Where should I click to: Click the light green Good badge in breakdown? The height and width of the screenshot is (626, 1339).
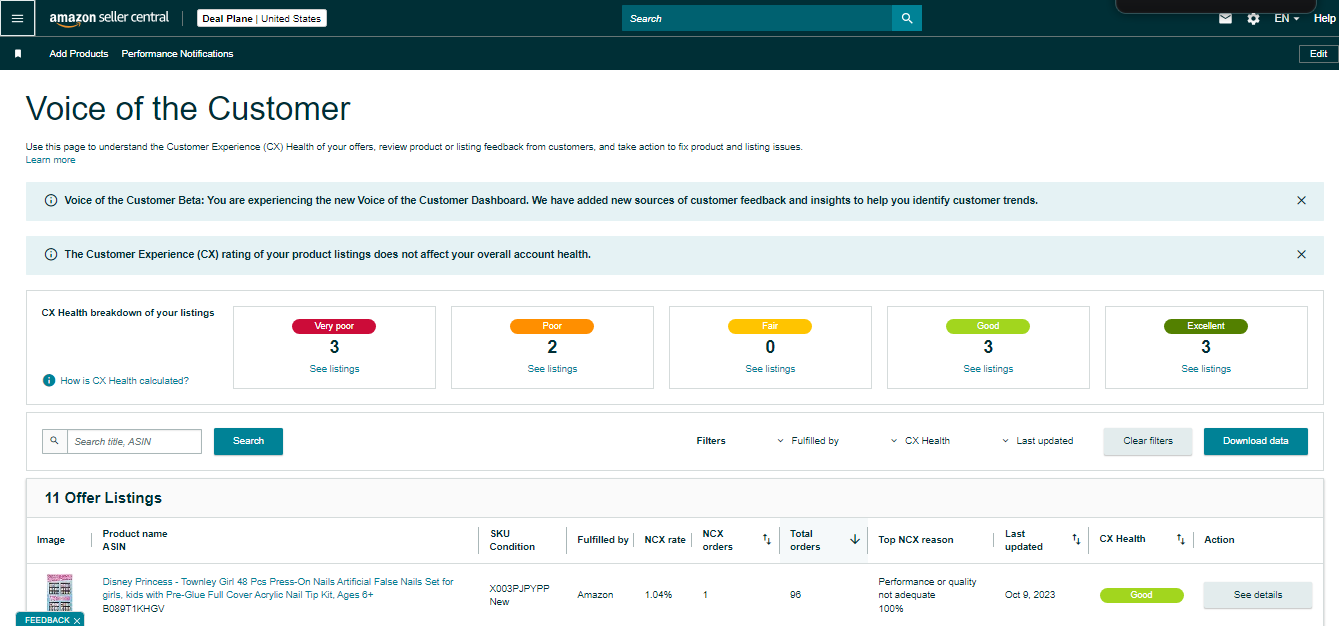(x=988, y=326)
